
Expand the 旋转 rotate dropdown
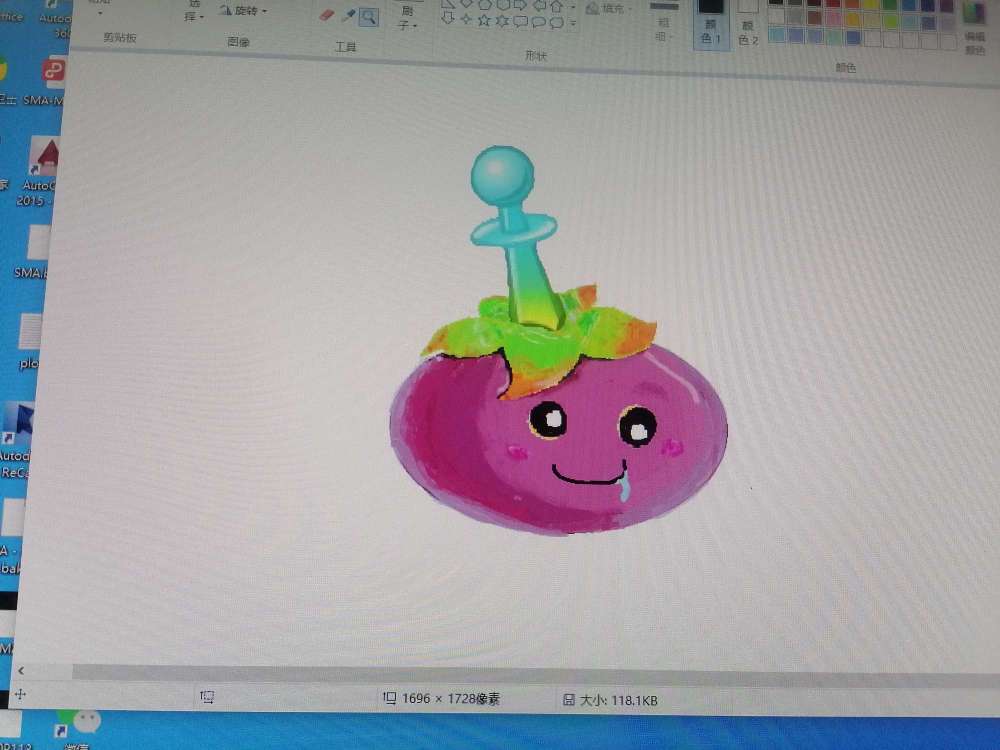tap(243, 11)
